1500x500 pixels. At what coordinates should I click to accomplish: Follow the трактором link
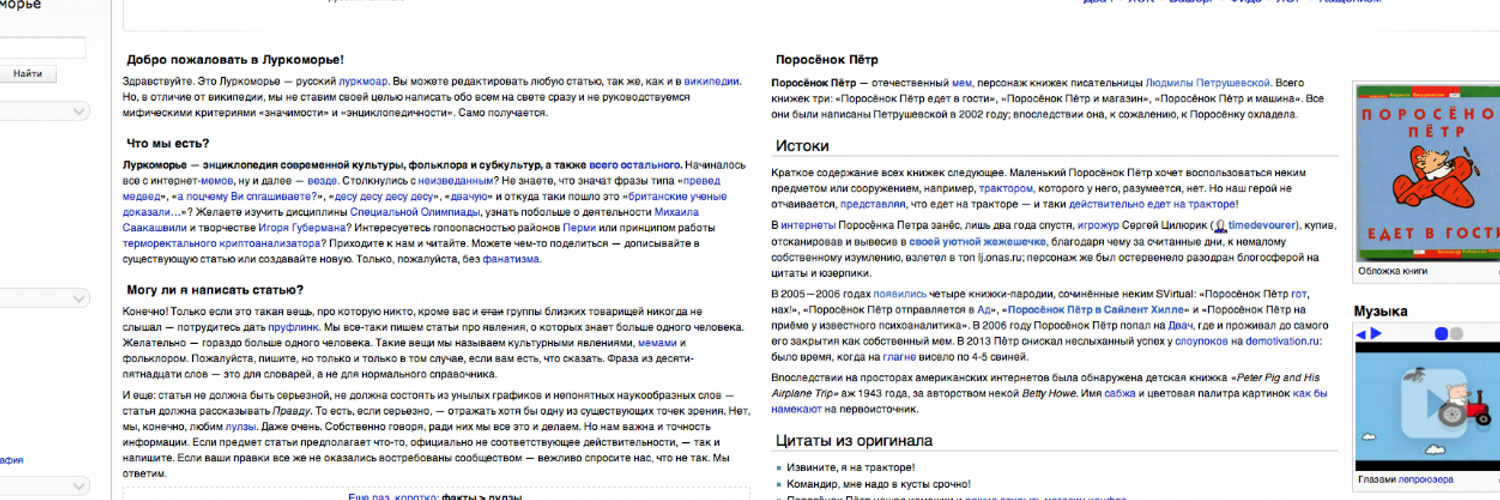[x=1005, y=188]
